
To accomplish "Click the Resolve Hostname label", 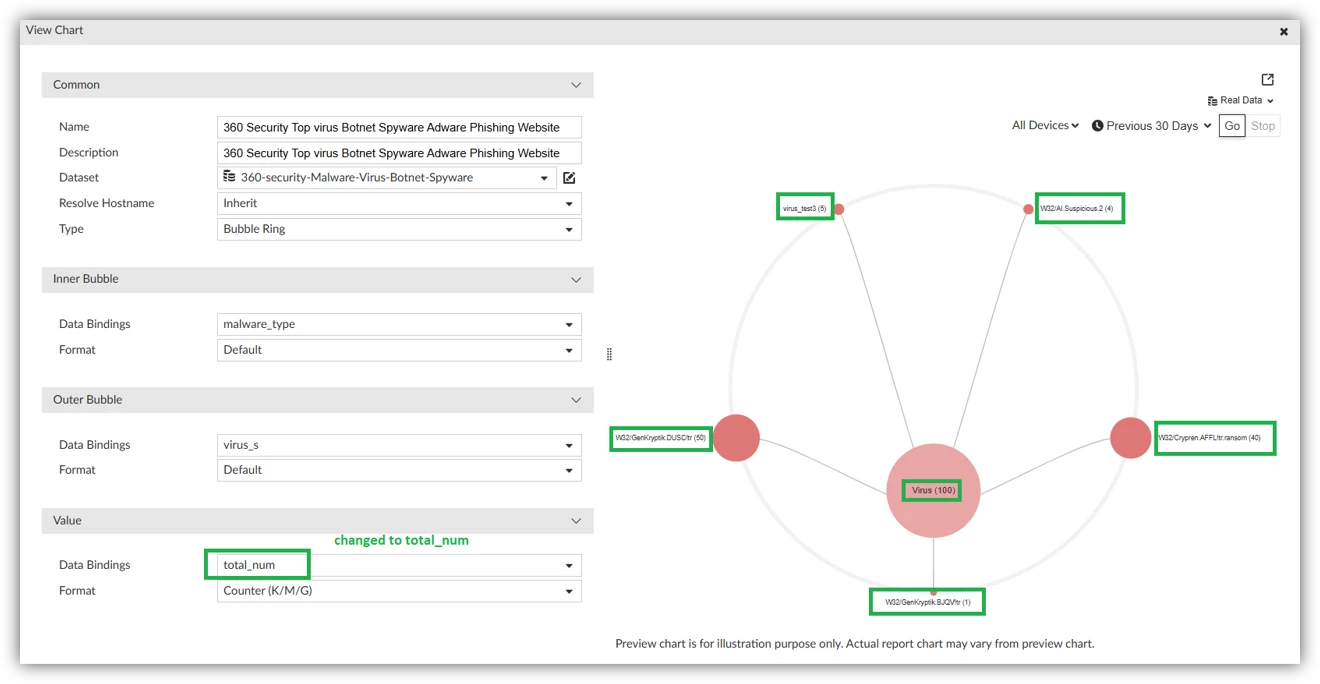I will pos(107,203).
